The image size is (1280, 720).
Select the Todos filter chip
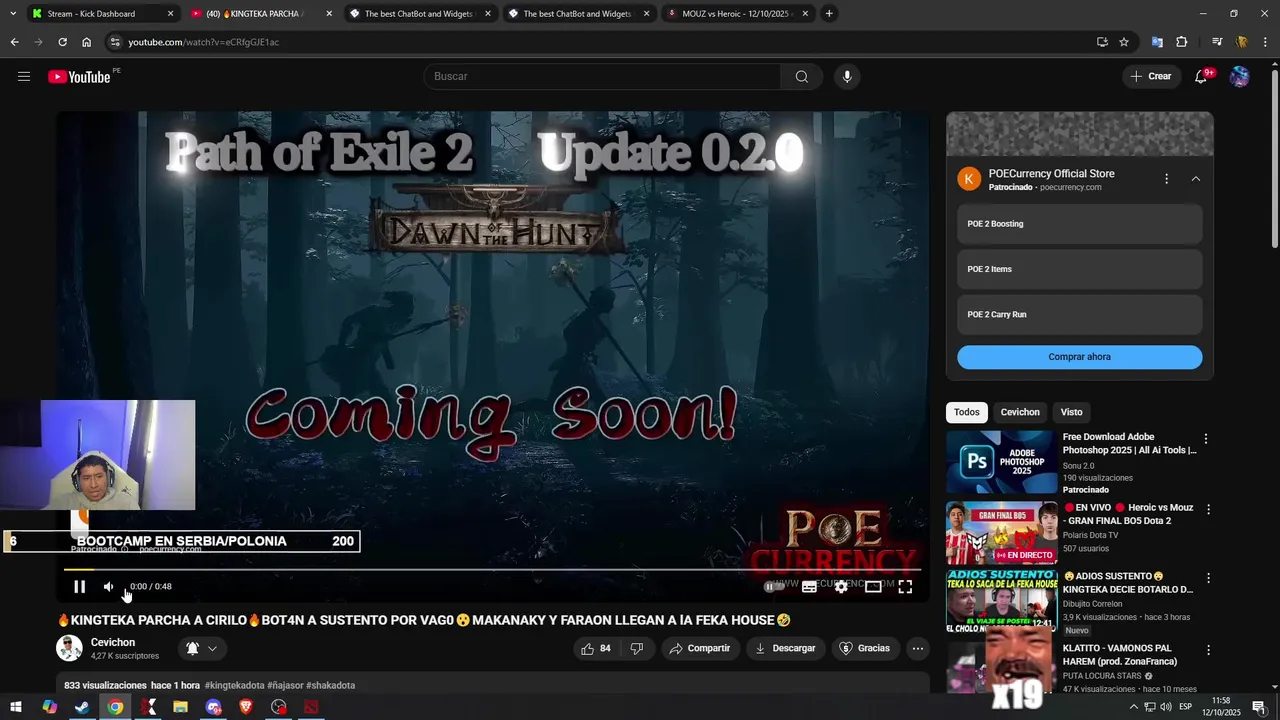[x=966, y=412]
